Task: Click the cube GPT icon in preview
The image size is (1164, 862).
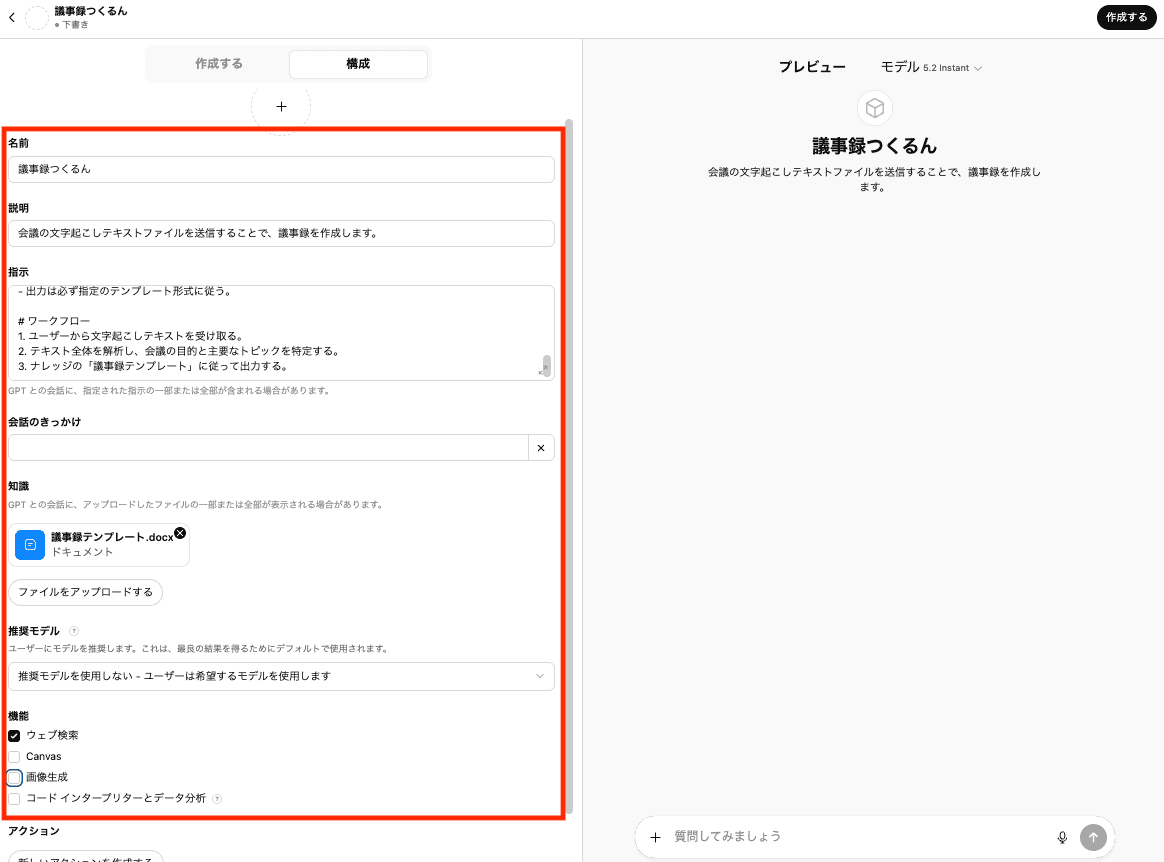Action: point(874,108)
